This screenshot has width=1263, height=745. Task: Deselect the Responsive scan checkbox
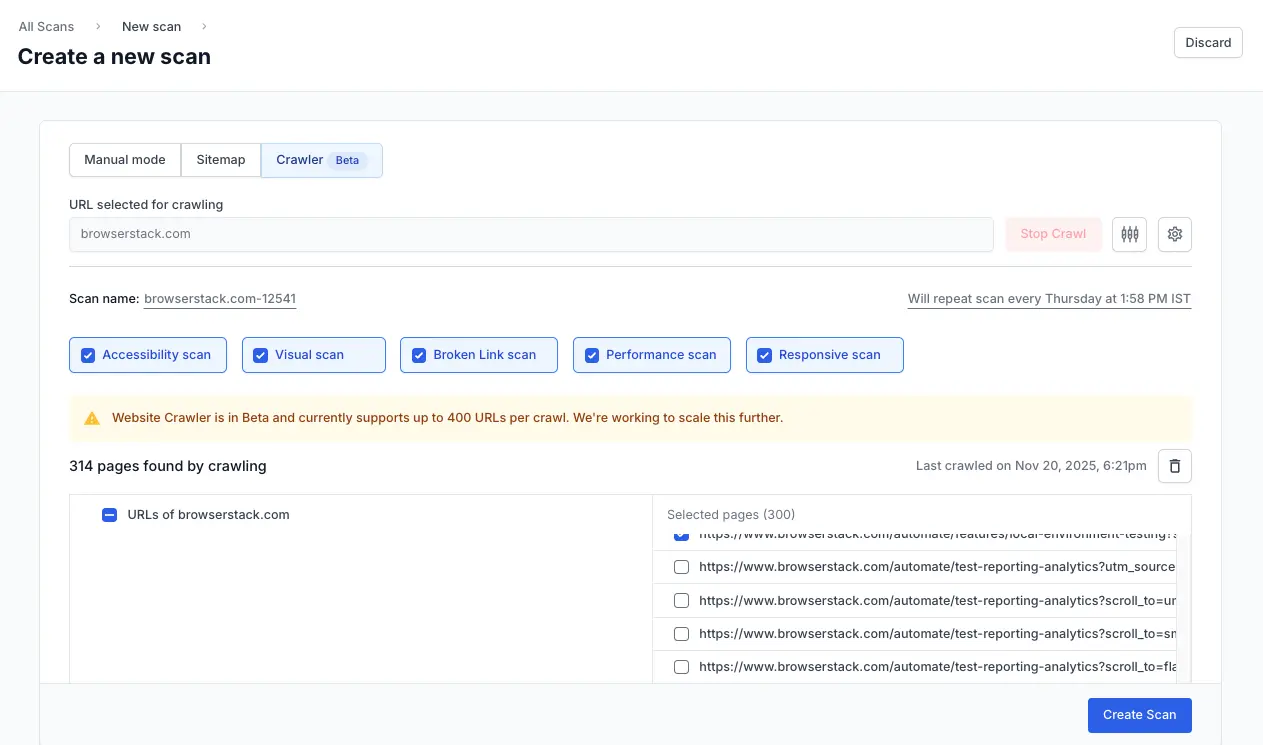[x=764, y=354]
